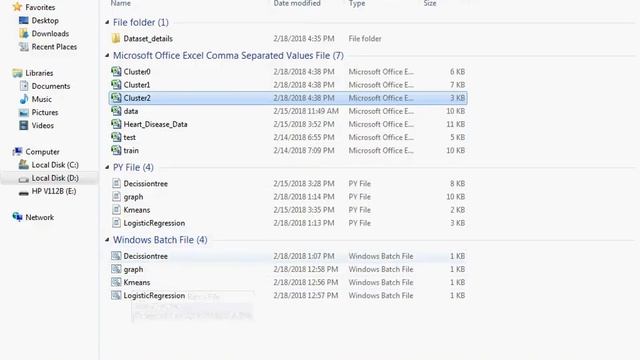Sort by the Name column header
The height and width of the screenshot is (360, 640).
click(121, 3)
